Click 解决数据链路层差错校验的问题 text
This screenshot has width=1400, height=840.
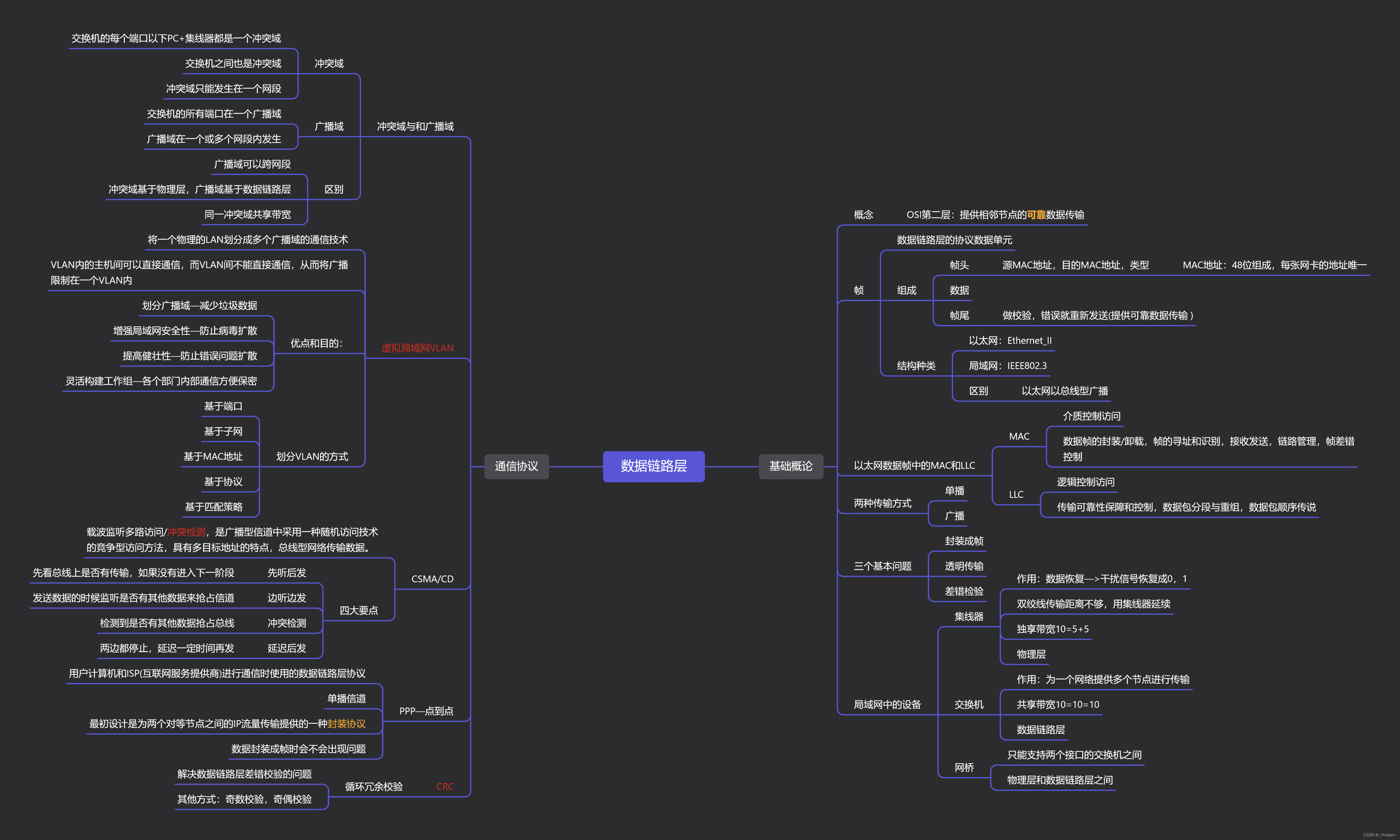(244, 774)
